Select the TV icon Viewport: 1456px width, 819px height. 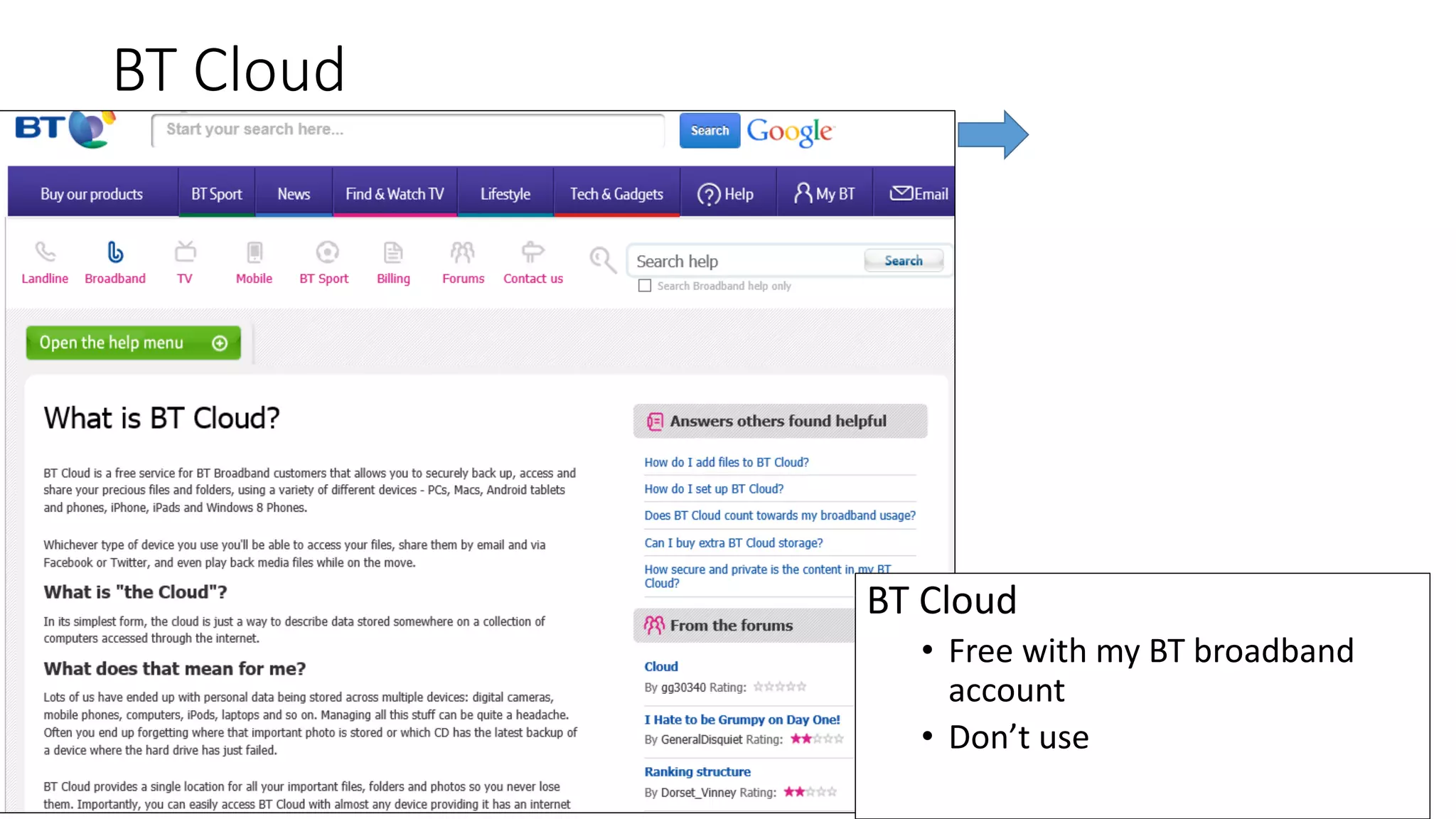[185, 251]
